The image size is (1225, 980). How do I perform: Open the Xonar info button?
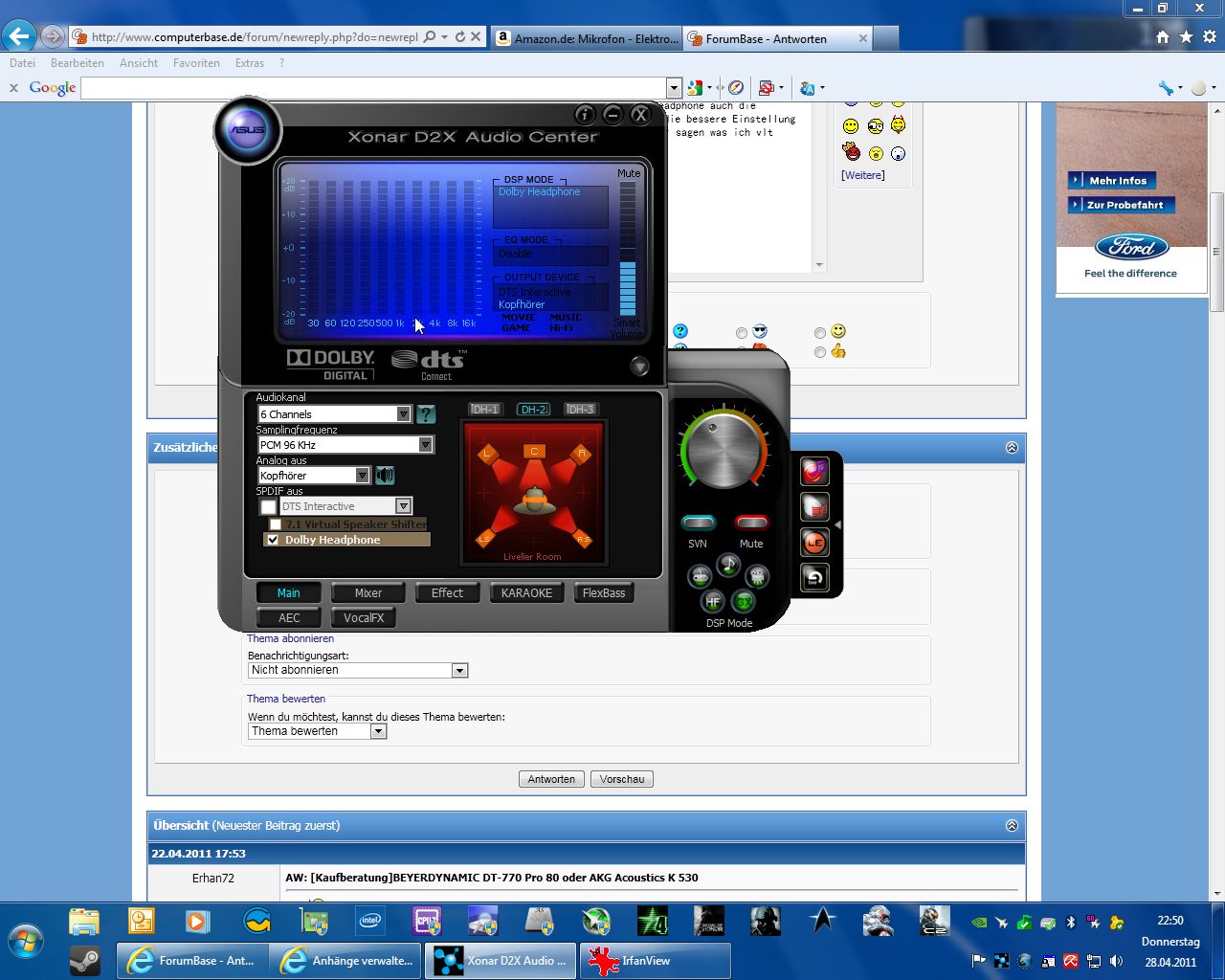click(585, 115)
